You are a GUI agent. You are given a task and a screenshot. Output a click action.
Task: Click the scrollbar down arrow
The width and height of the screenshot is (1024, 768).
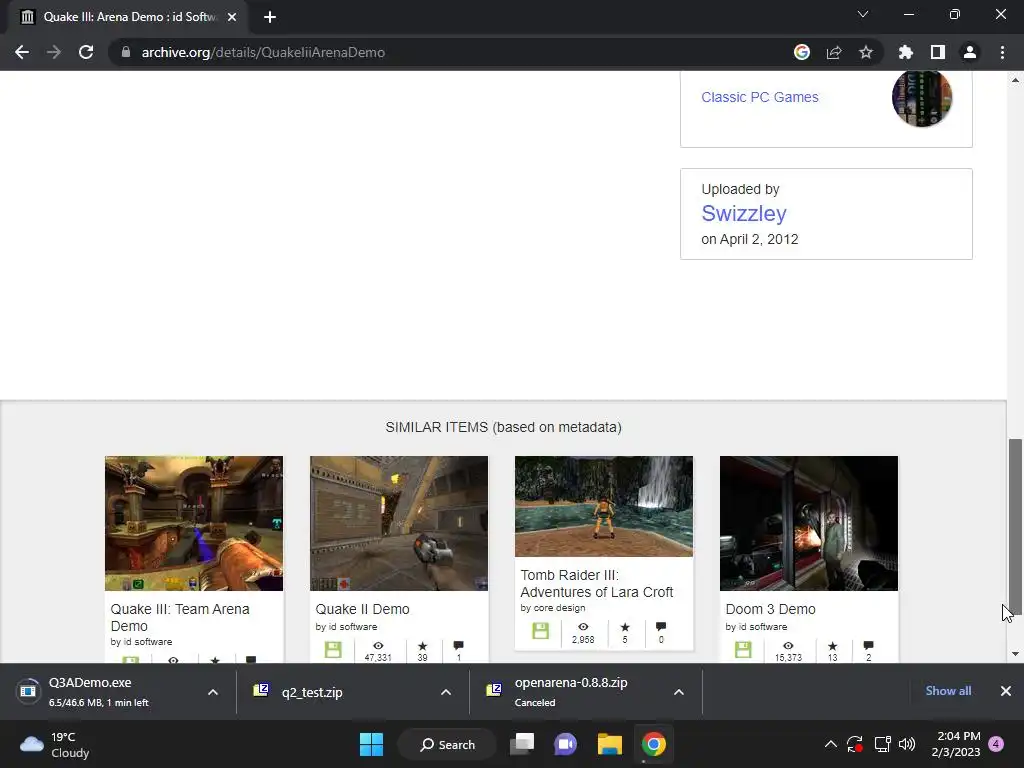[x=1015, y=654]
